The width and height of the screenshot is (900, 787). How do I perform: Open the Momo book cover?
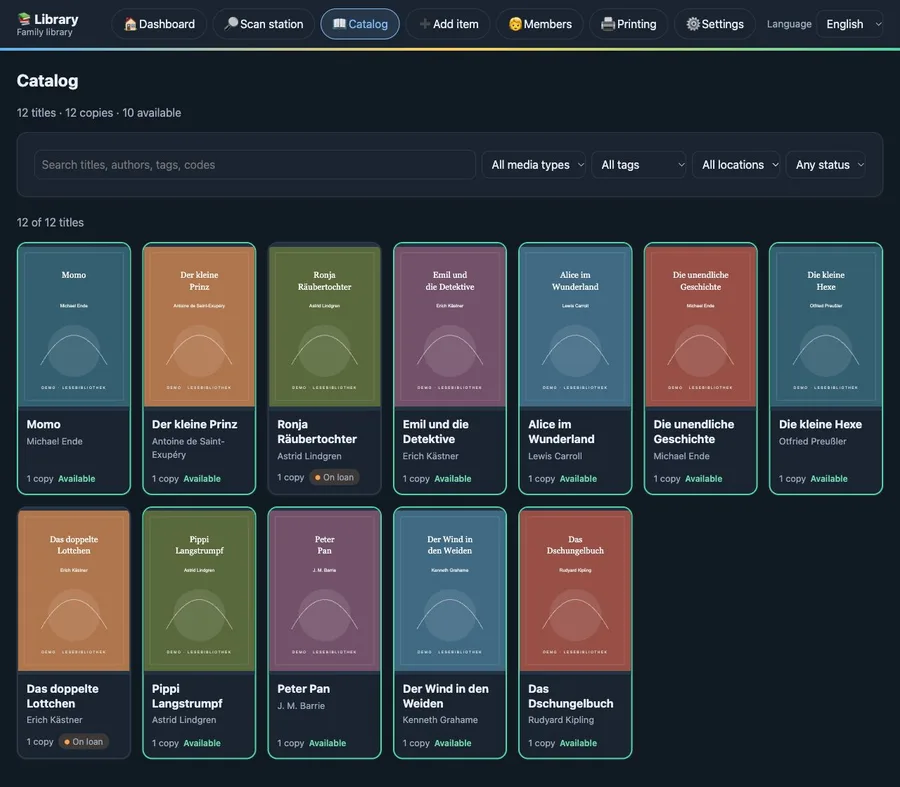click(74, 325)
